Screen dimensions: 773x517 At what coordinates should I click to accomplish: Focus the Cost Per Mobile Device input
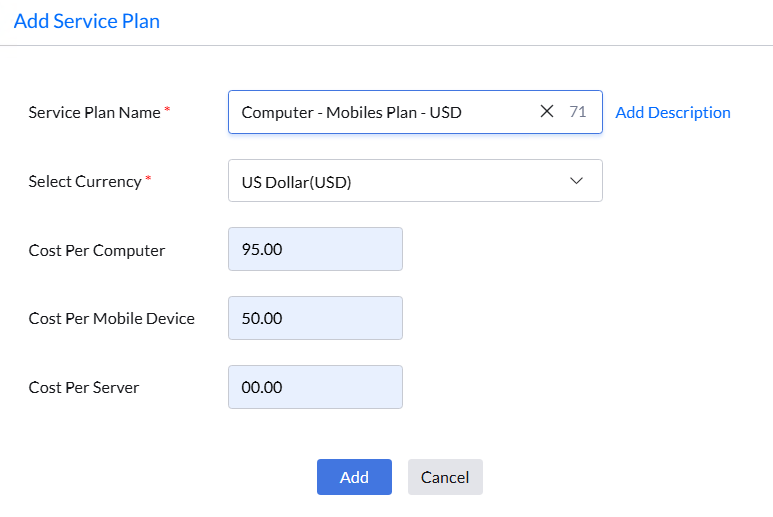pyautogui.click(x=315, y=318)
